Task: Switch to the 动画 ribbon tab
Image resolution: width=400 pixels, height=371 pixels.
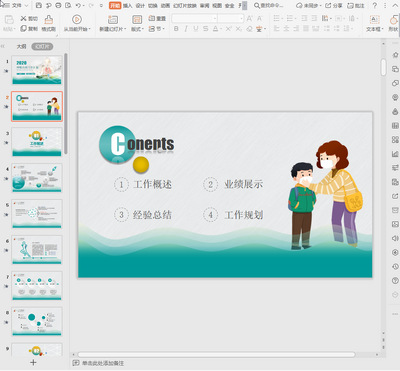Action: [x=165, y=6]
